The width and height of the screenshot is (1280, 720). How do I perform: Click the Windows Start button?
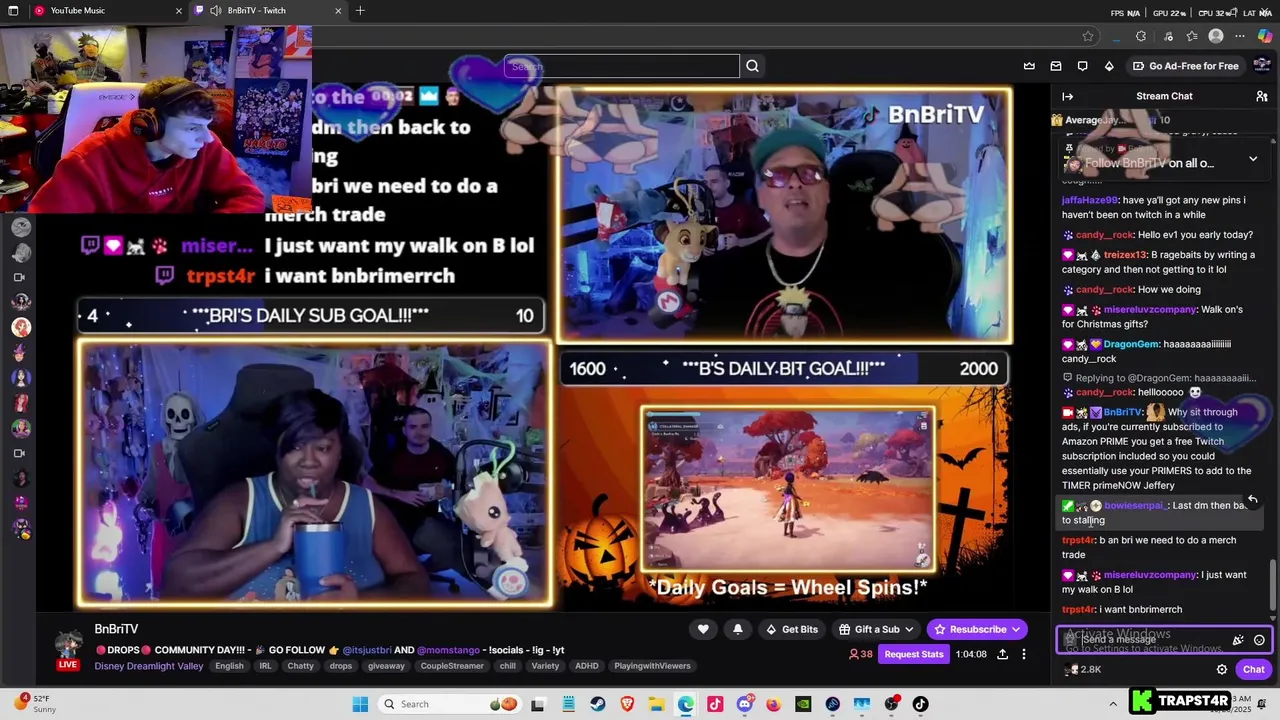tap(360, 704)
